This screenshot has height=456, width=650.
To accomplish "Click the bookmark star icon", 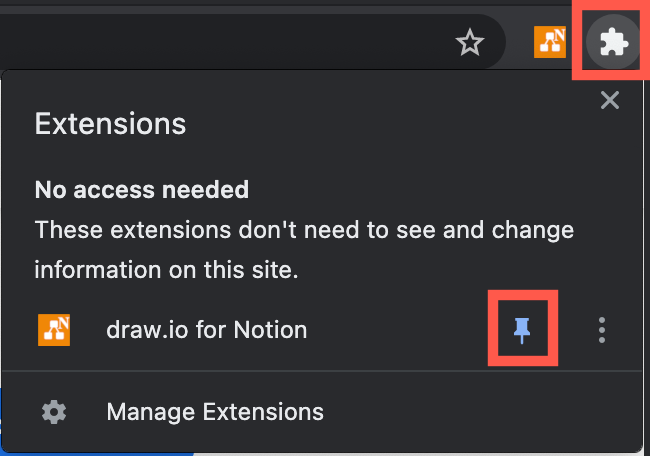I will [x=469, y=42].
